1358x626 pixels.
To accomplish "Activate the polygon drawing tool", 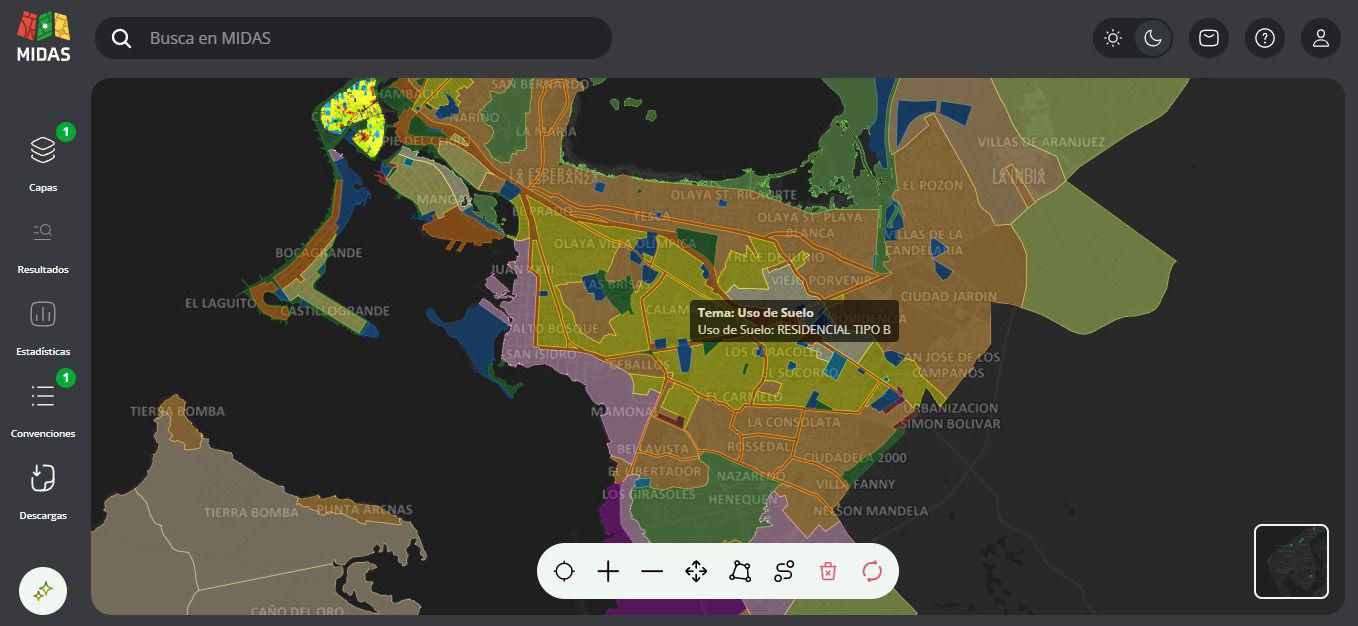I will coord(740,571).
